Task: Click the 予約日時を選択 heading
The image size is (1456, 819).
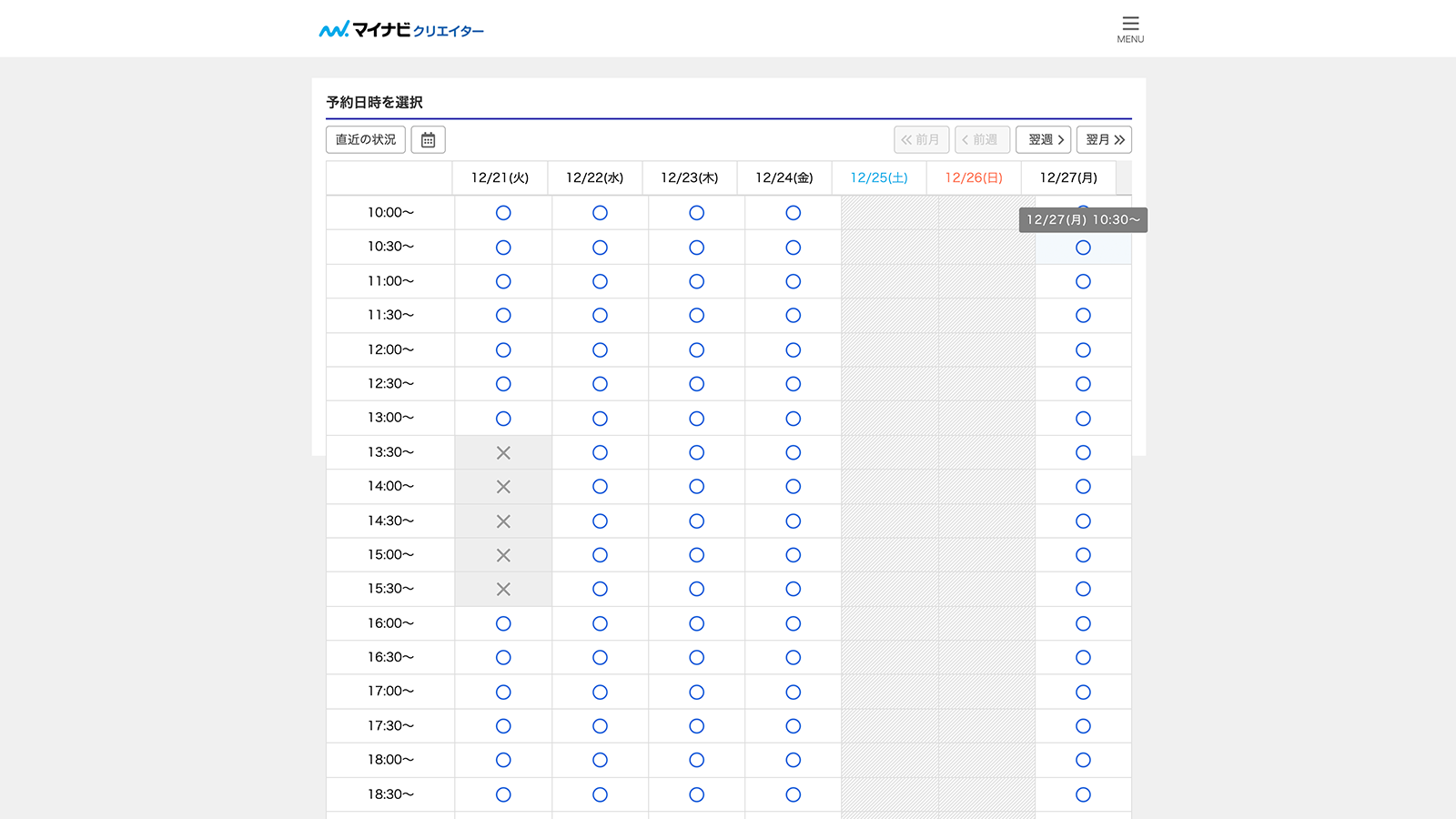Action: tap(374, 102)
